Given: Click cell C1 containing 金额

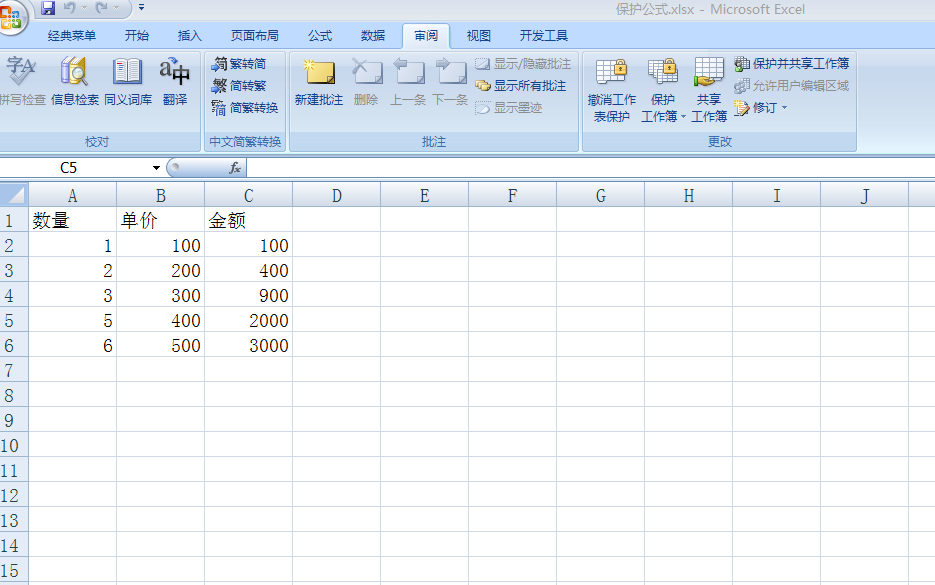Looking at the screenshot, I should point(249,220).
